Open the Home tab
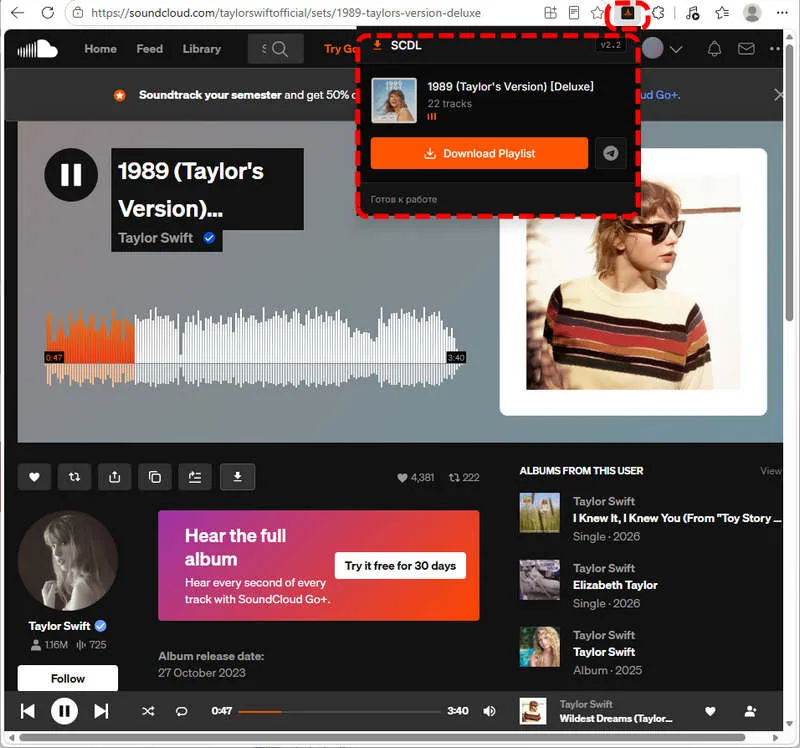The image size is (800, 748). click(101, 49)
